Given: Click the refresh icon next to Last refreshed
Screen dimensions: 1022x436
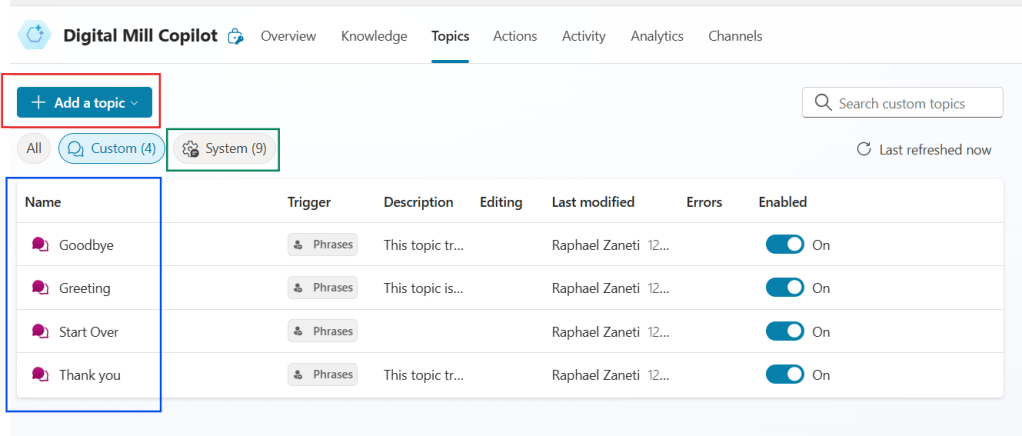Looking at the screenshot, I should point(864,149).
